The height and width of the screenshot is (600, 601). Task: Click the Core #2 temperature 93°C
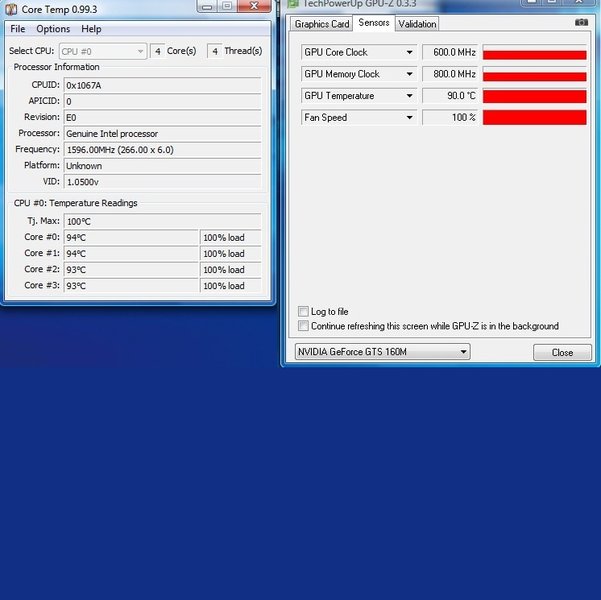coord(131,270)
